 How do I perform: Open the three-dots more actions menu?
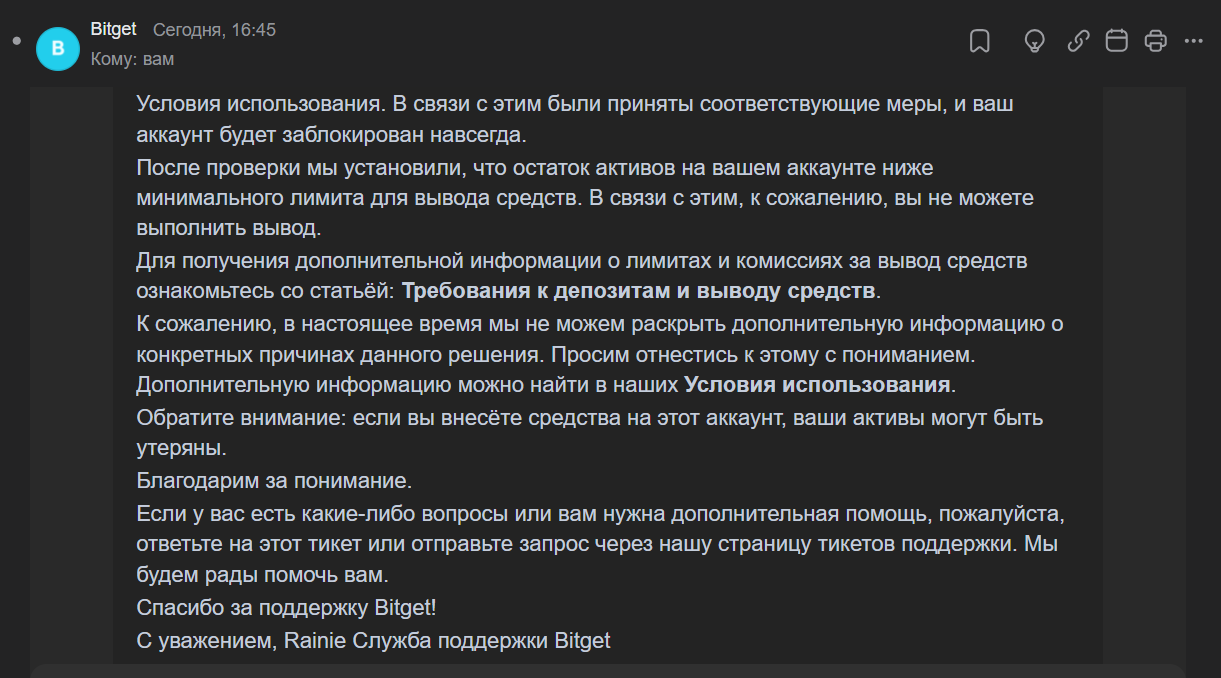(x=1193, y=41)
